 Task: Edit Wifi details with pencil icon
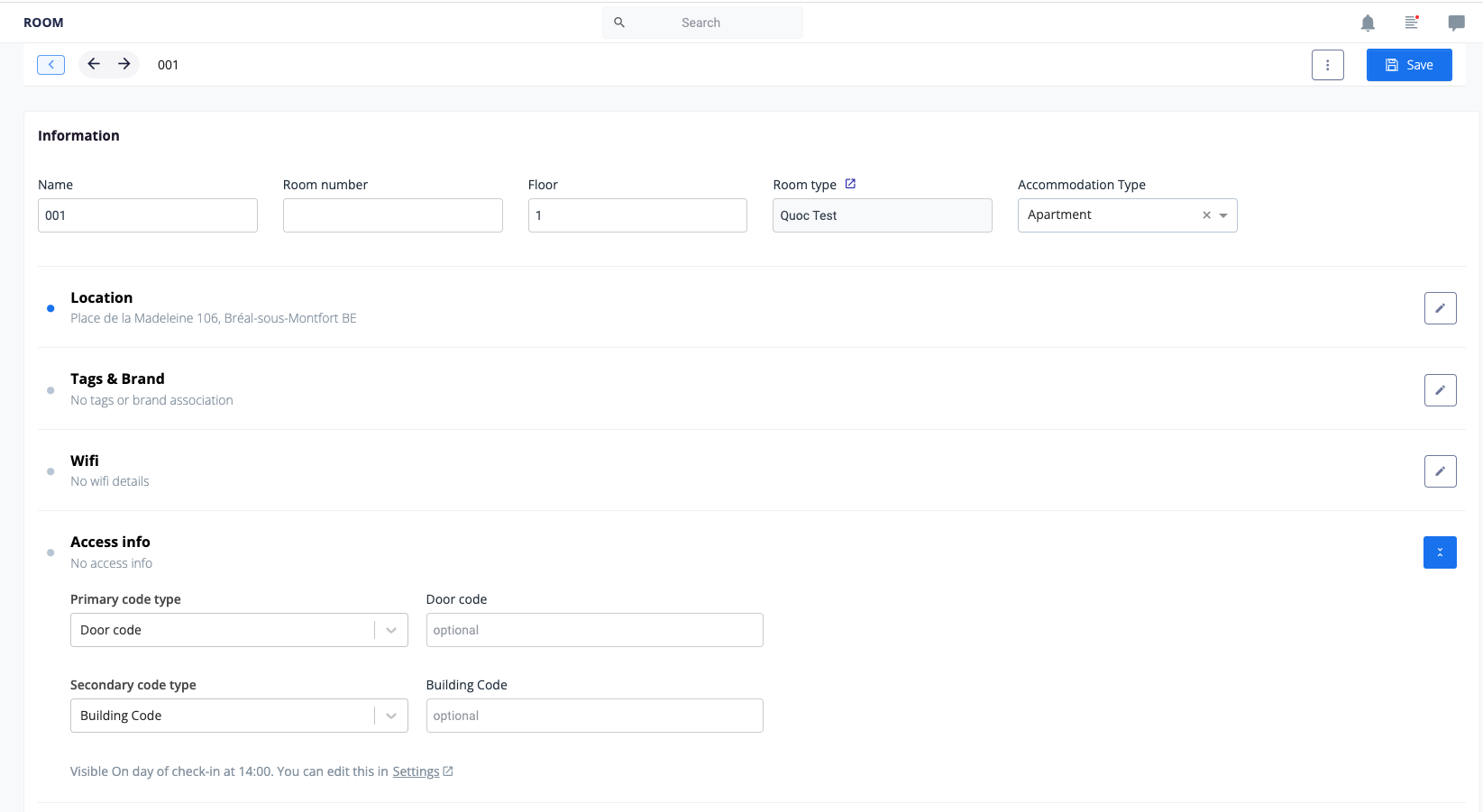pos(1440,471)
